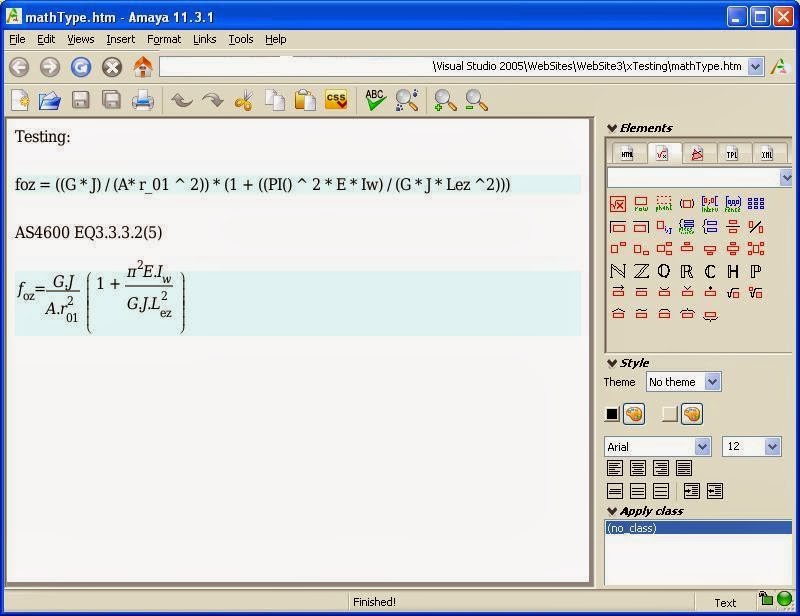The image size is (800, 616).
Task: Go forward with the Forward arrow button
Action: [50, 67]
